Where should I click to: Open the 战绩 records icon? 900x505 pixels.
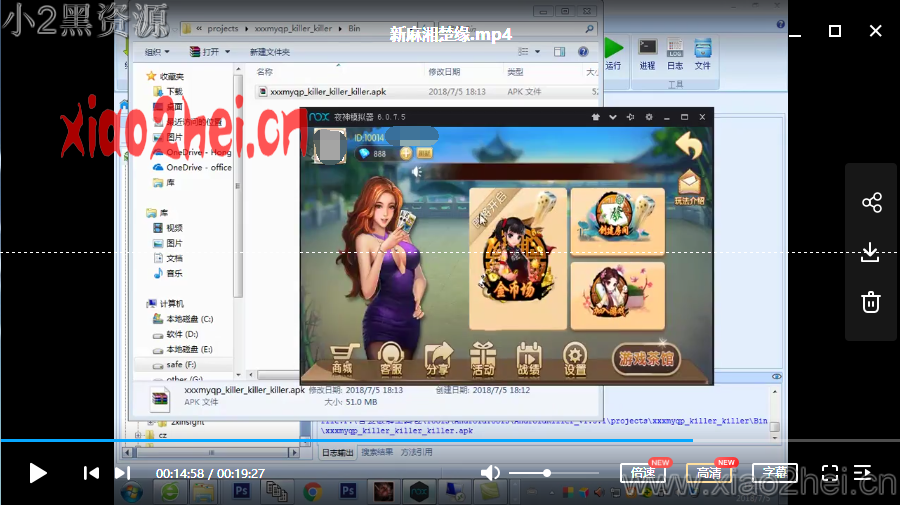[x=529, y=360]
